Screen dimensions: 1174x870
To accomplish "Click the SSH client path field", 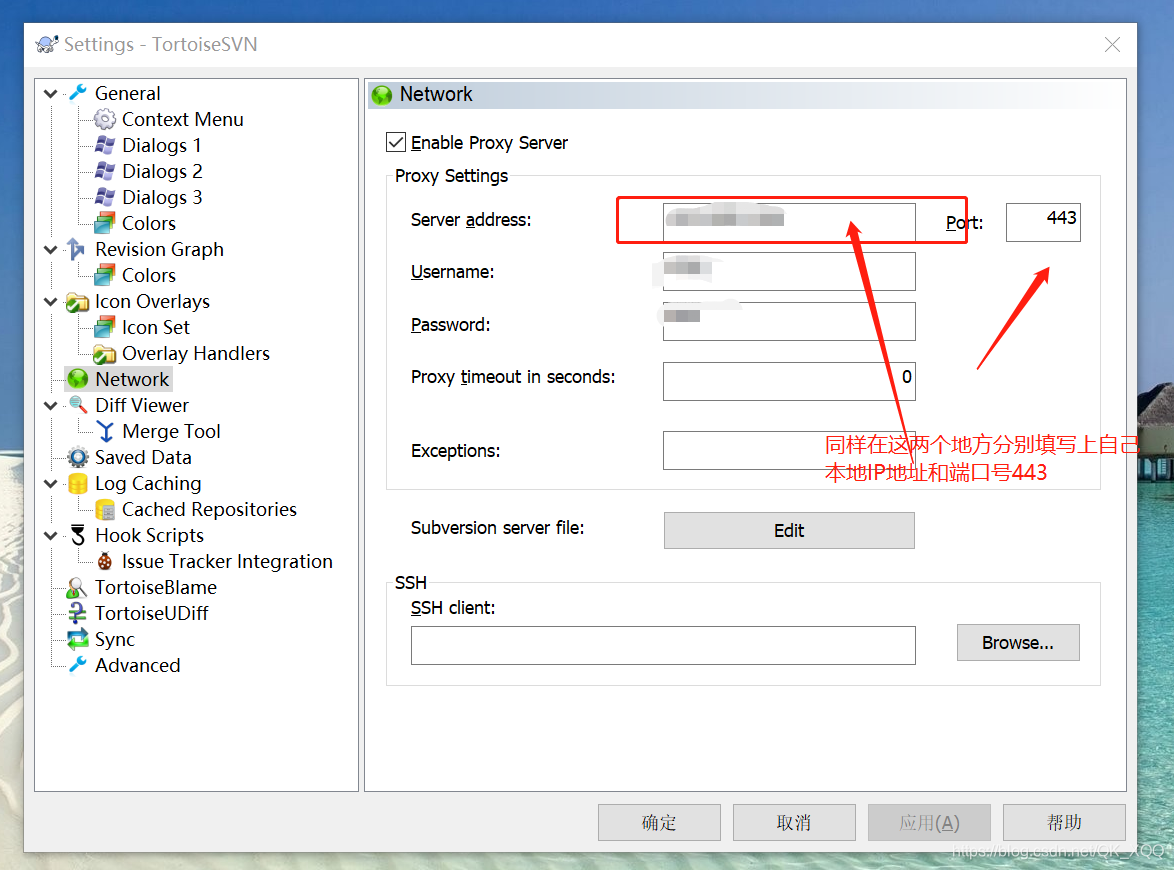I will tap(663, 645).
